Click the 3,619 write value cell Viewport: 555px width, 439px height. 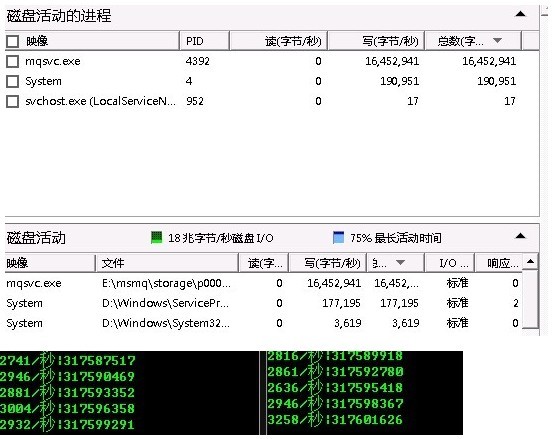(x=348, y=323)
